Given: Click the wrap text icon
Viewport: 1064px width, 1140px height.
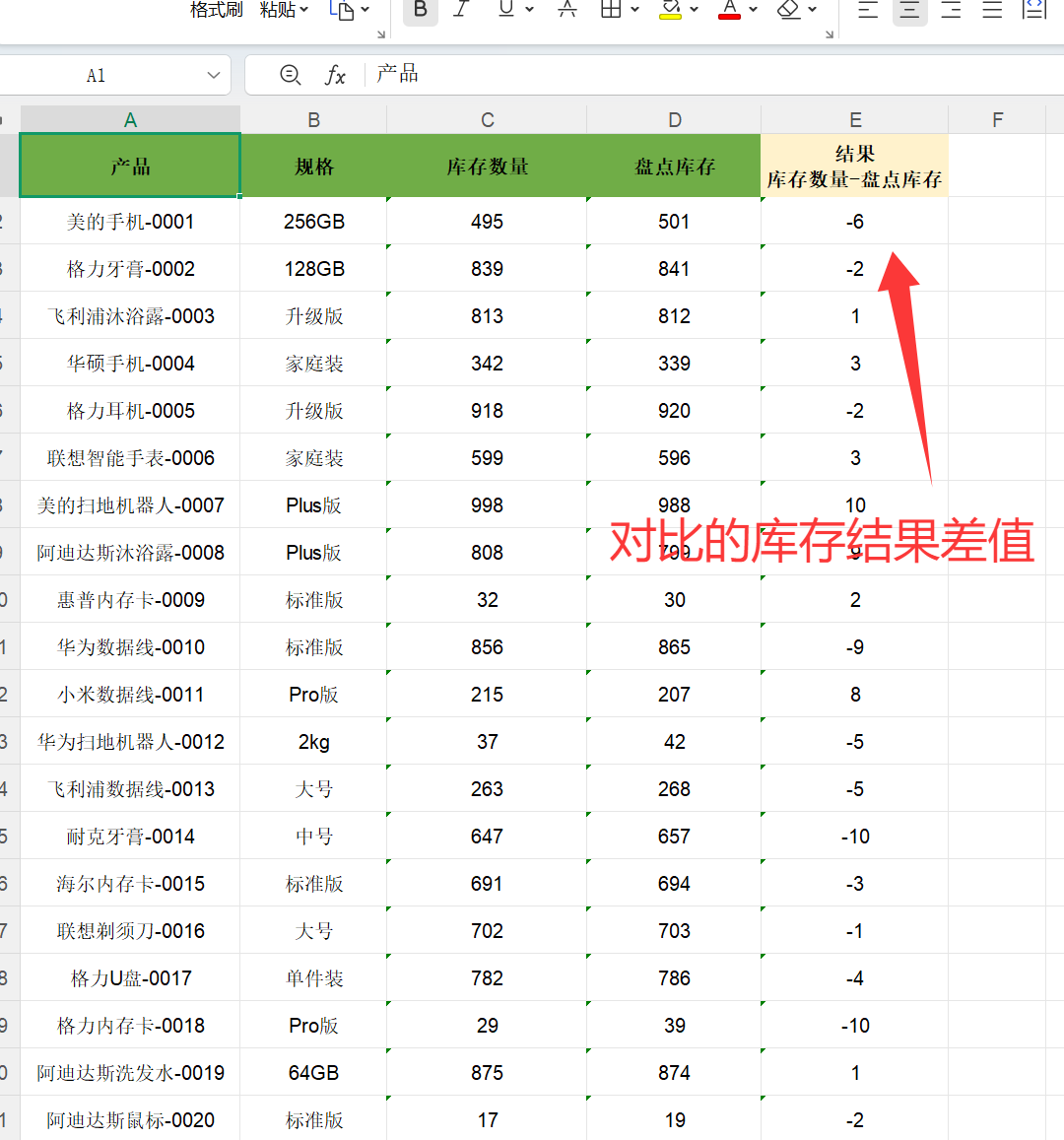Looking at the screenshot, I should pos(1034,9).
